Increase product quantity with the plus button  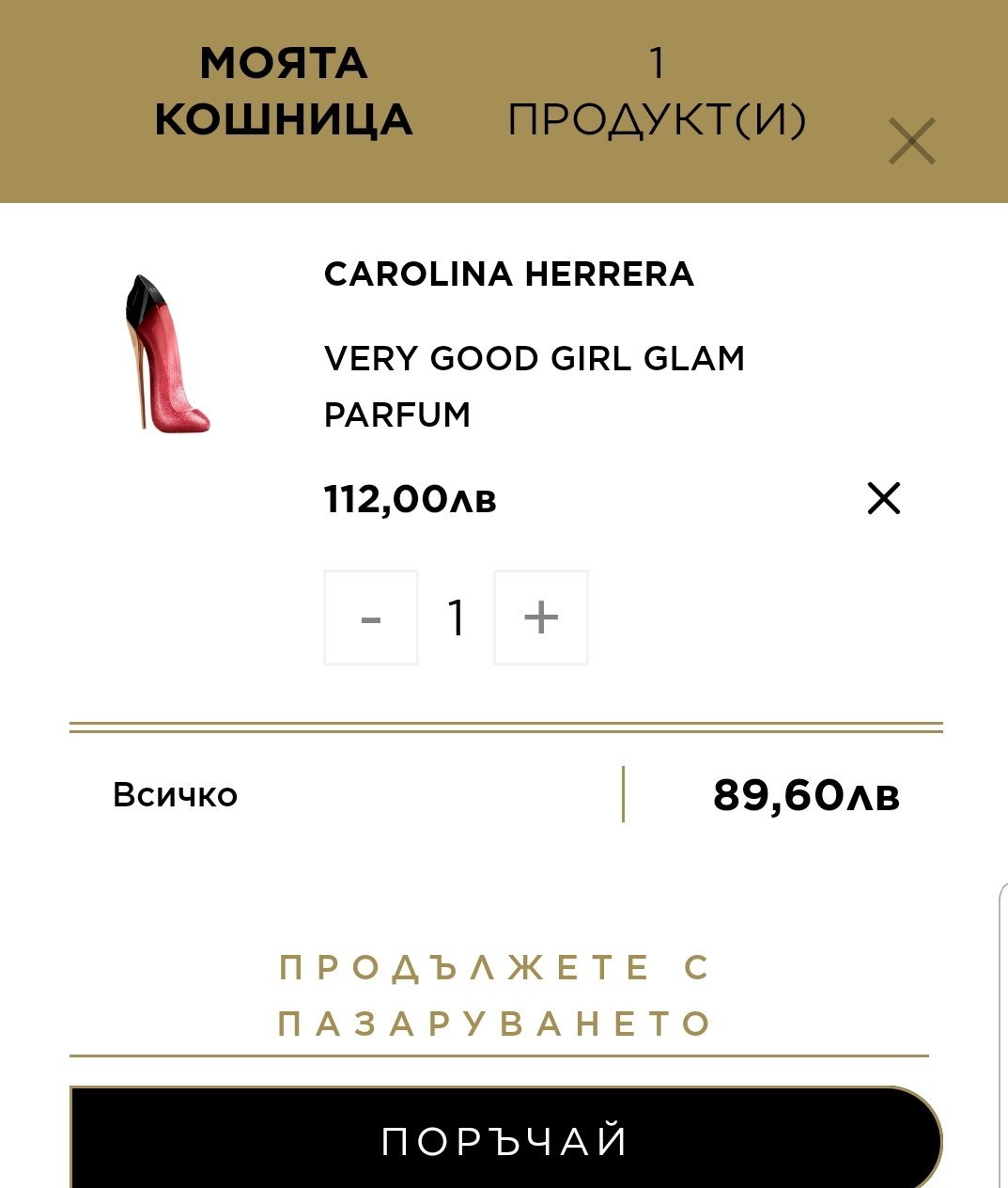541,617
